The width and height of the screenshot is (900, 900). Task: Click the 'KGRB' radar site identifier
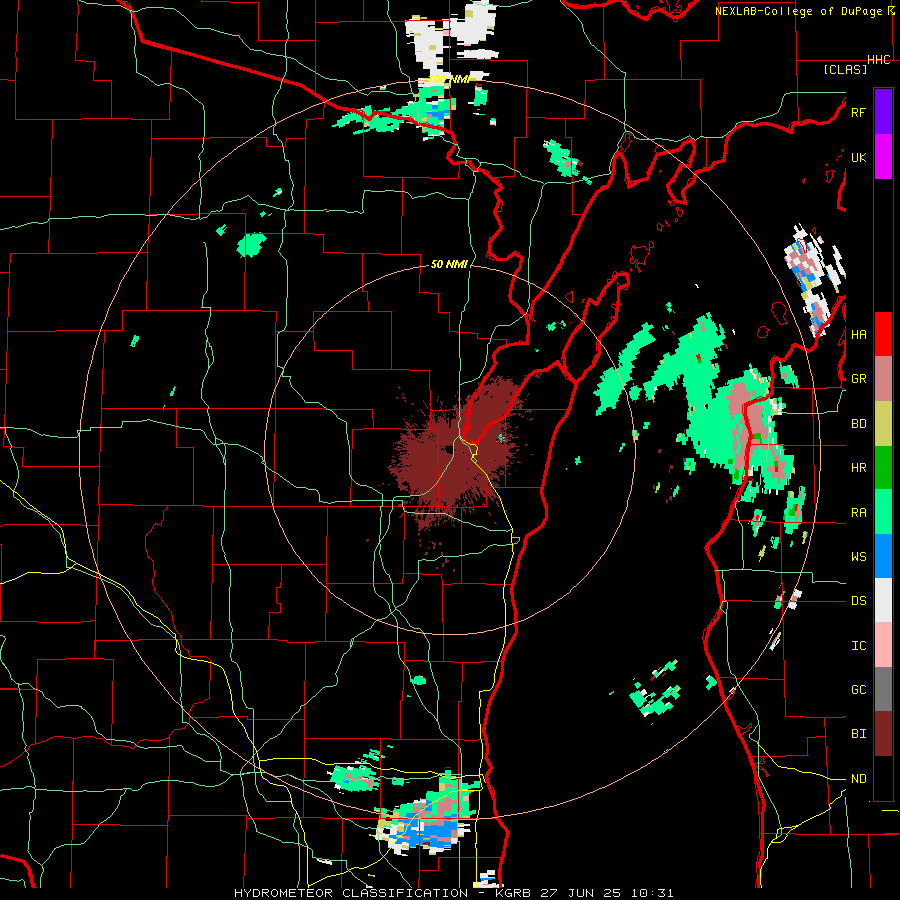[x=513, y=893]
